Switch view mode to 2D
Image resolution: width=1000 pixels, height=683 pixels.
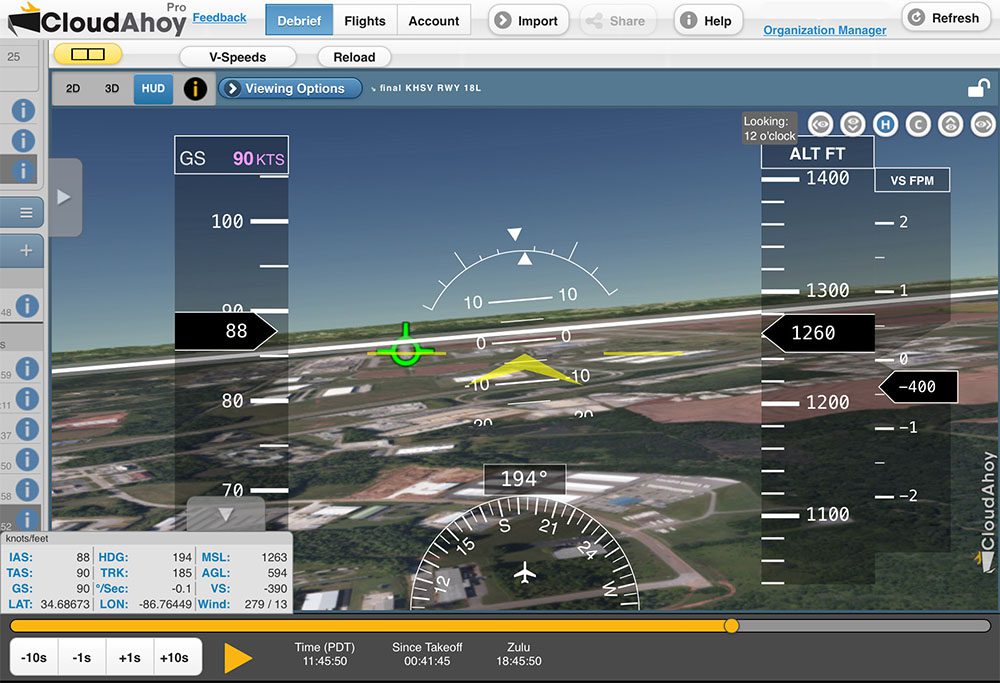(x=73, y=89)
